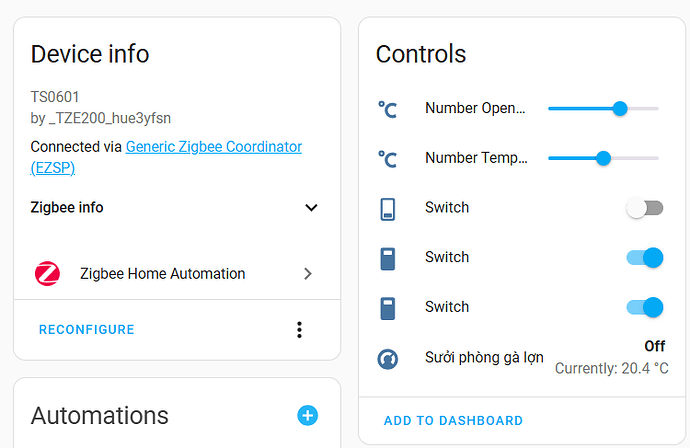Click the RECONFIGURE button
The image size is (690, 448).
(x=87, y=330)
